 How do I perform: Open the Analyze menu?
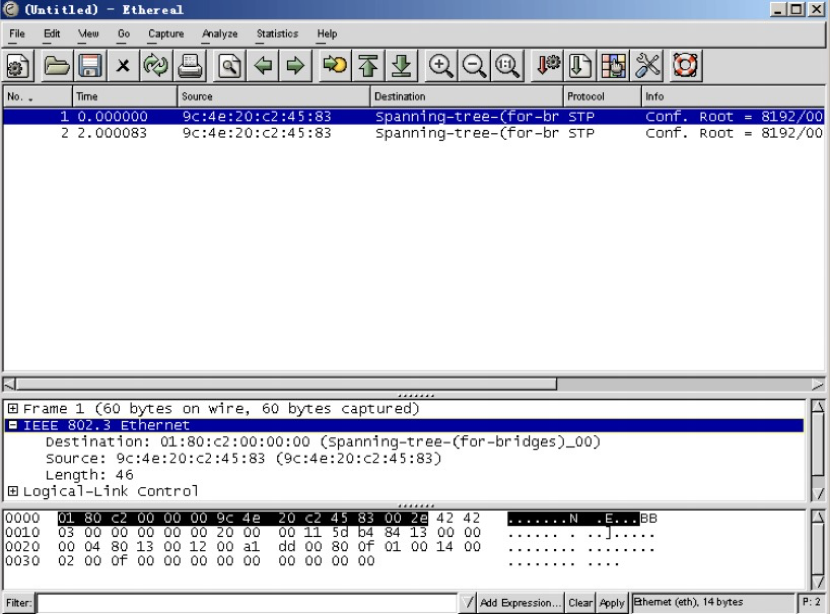pos(220,34)
